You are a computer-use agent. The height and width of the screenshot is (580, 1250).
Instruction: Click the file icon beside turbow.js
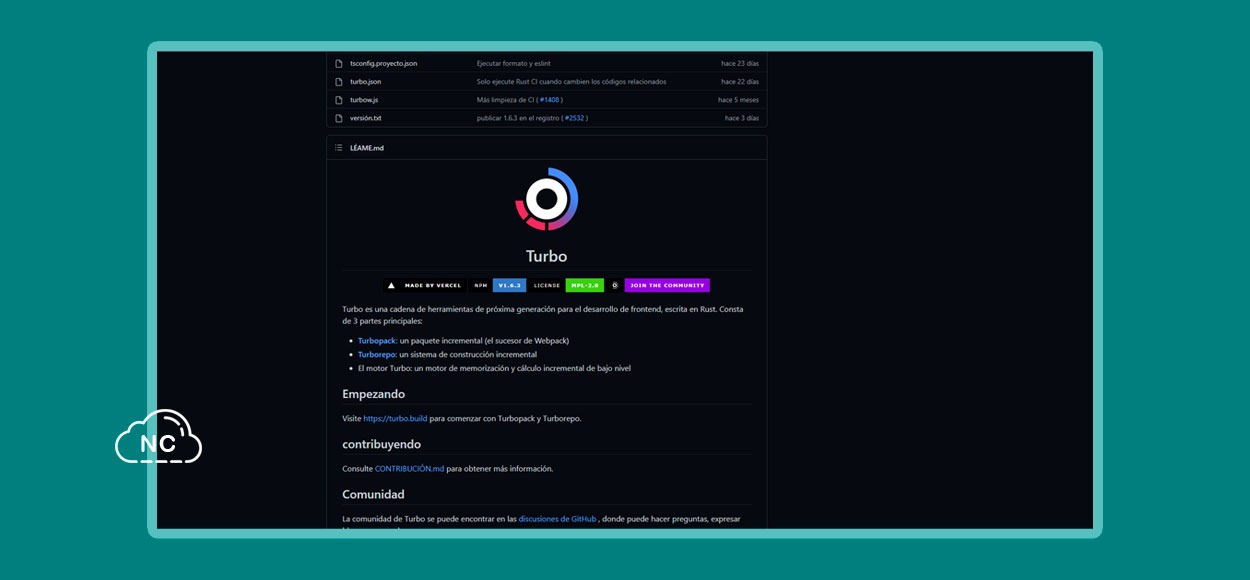point(339,100)
